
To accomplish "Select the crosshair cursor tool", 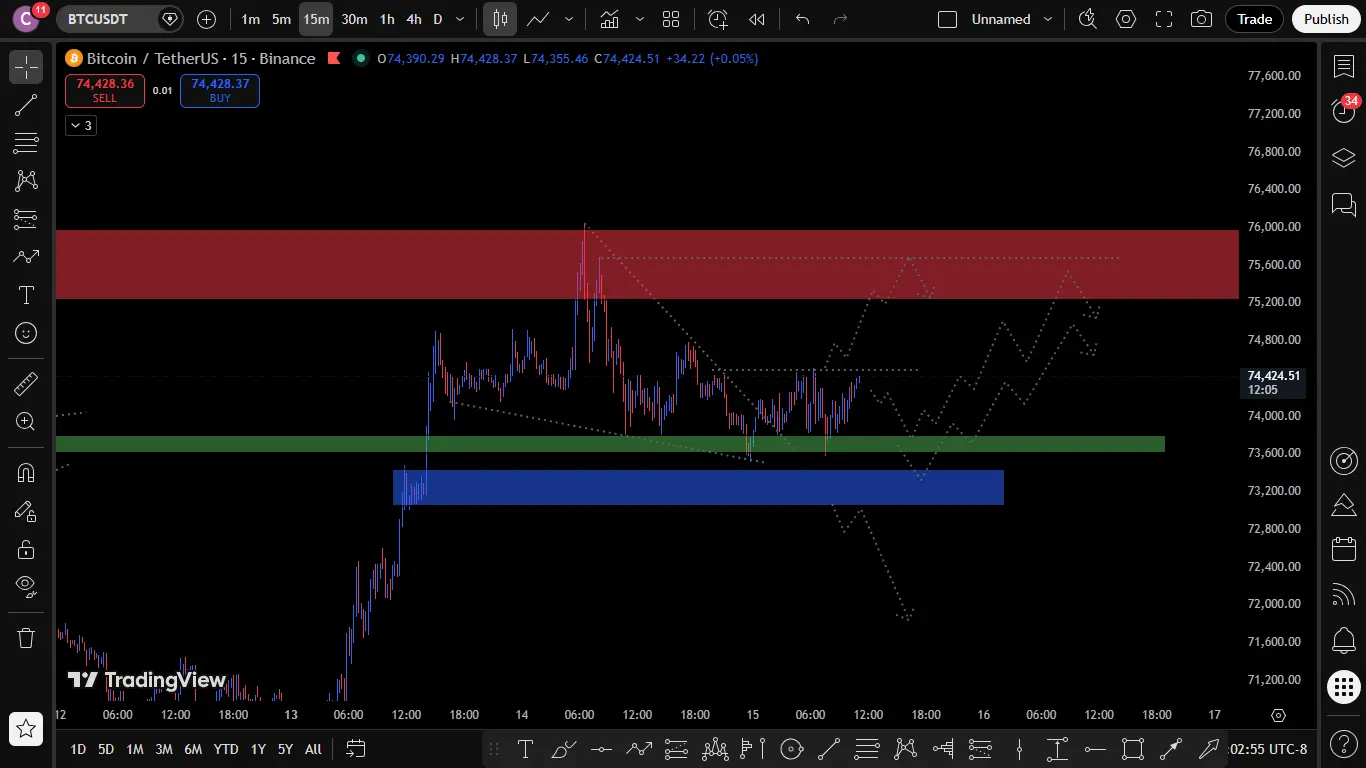I will click(26, 67).
